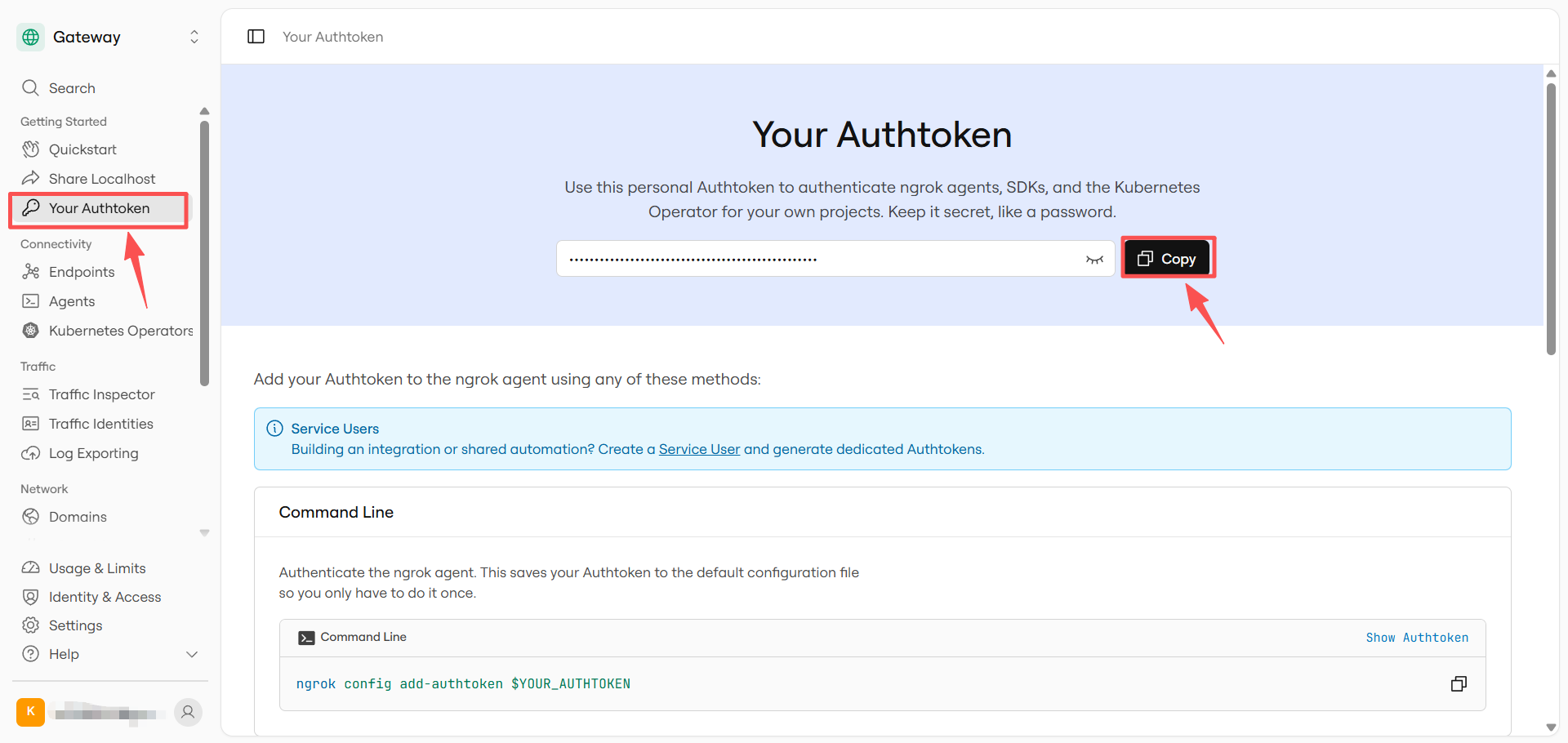The image size is (1568, 743).
Task: Click the Service Users heading
Action: pyautogui.click(x=335, y=429)
